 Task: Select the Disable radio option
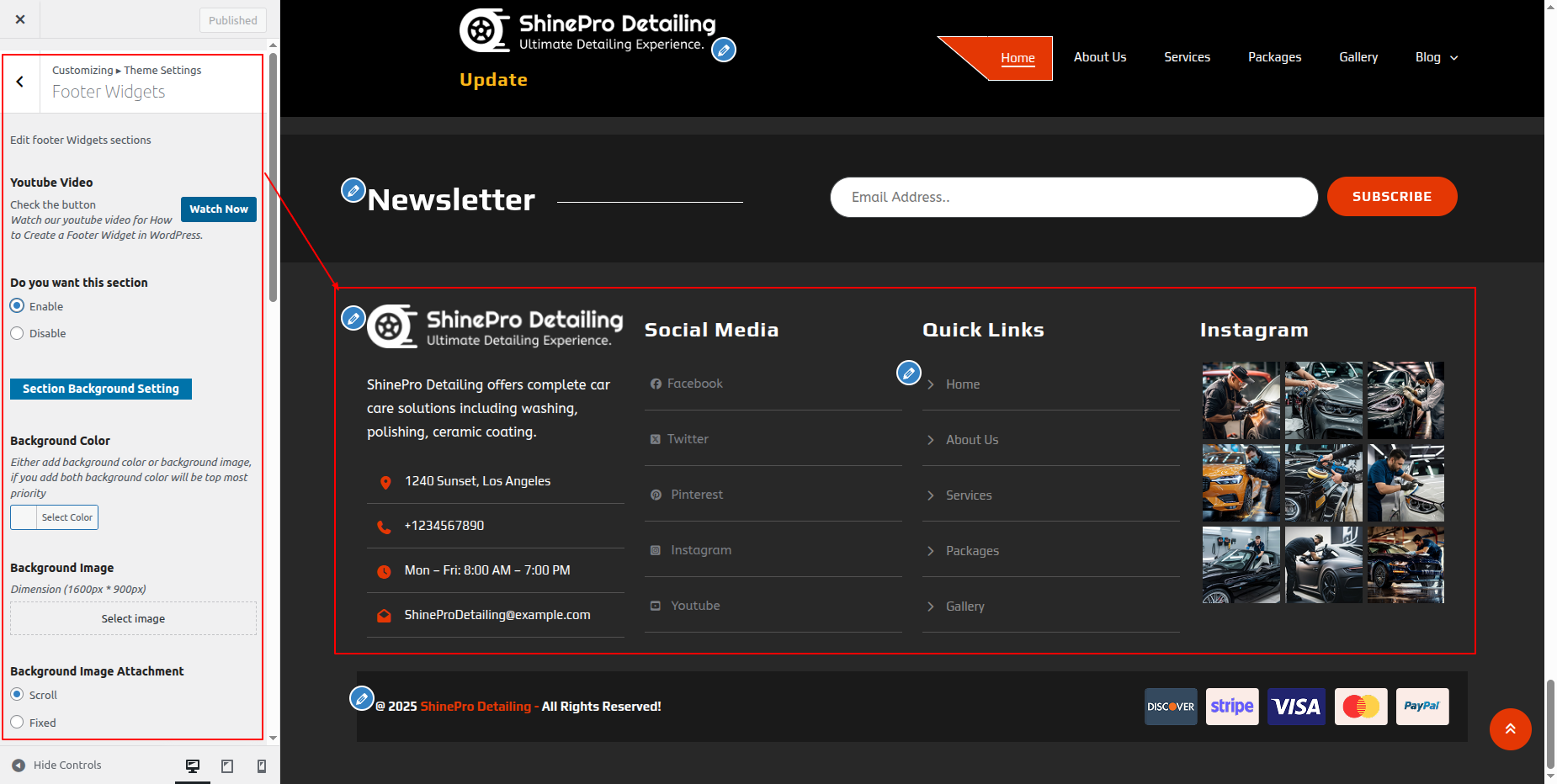click(x=17, y=333)
